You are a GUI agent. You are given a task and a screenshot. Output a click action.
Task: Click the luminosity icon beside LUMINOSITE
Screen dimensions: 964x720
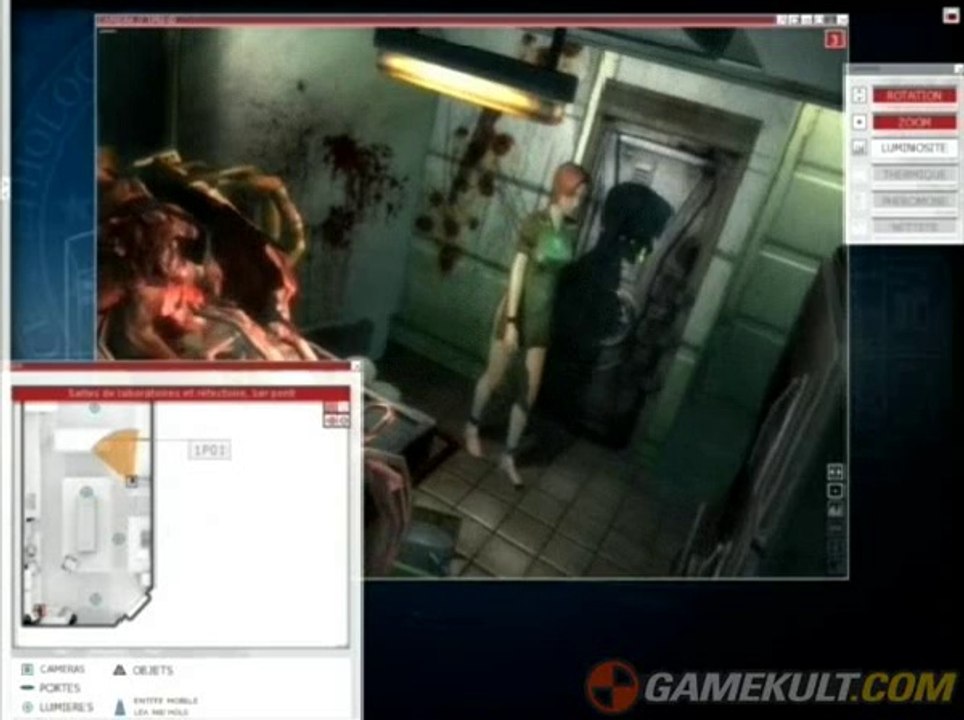coord(859,148)
